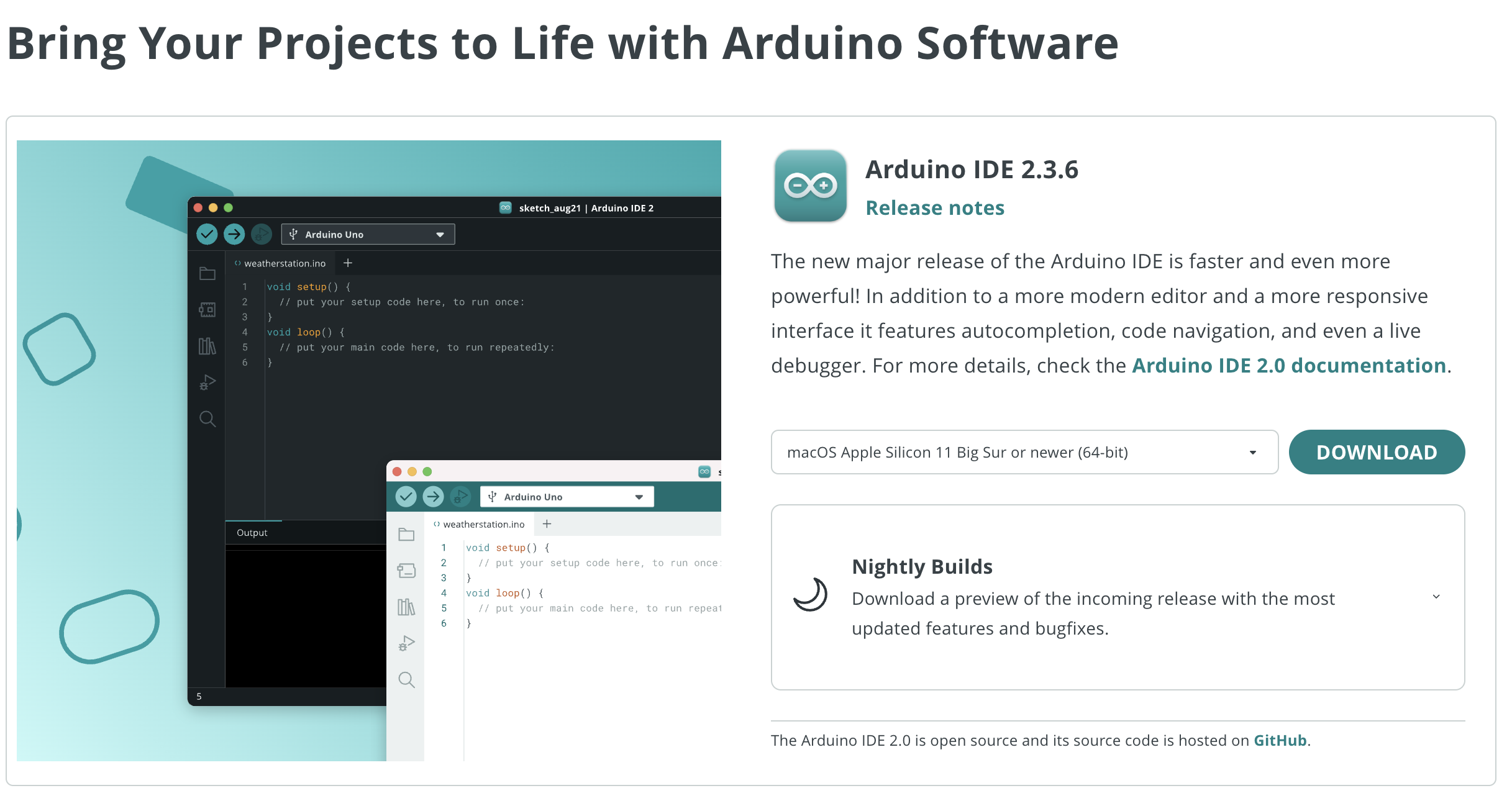Click Library Manager icon in light IDE sidebar
This screenshot has width=1512, height=801.
406,607
